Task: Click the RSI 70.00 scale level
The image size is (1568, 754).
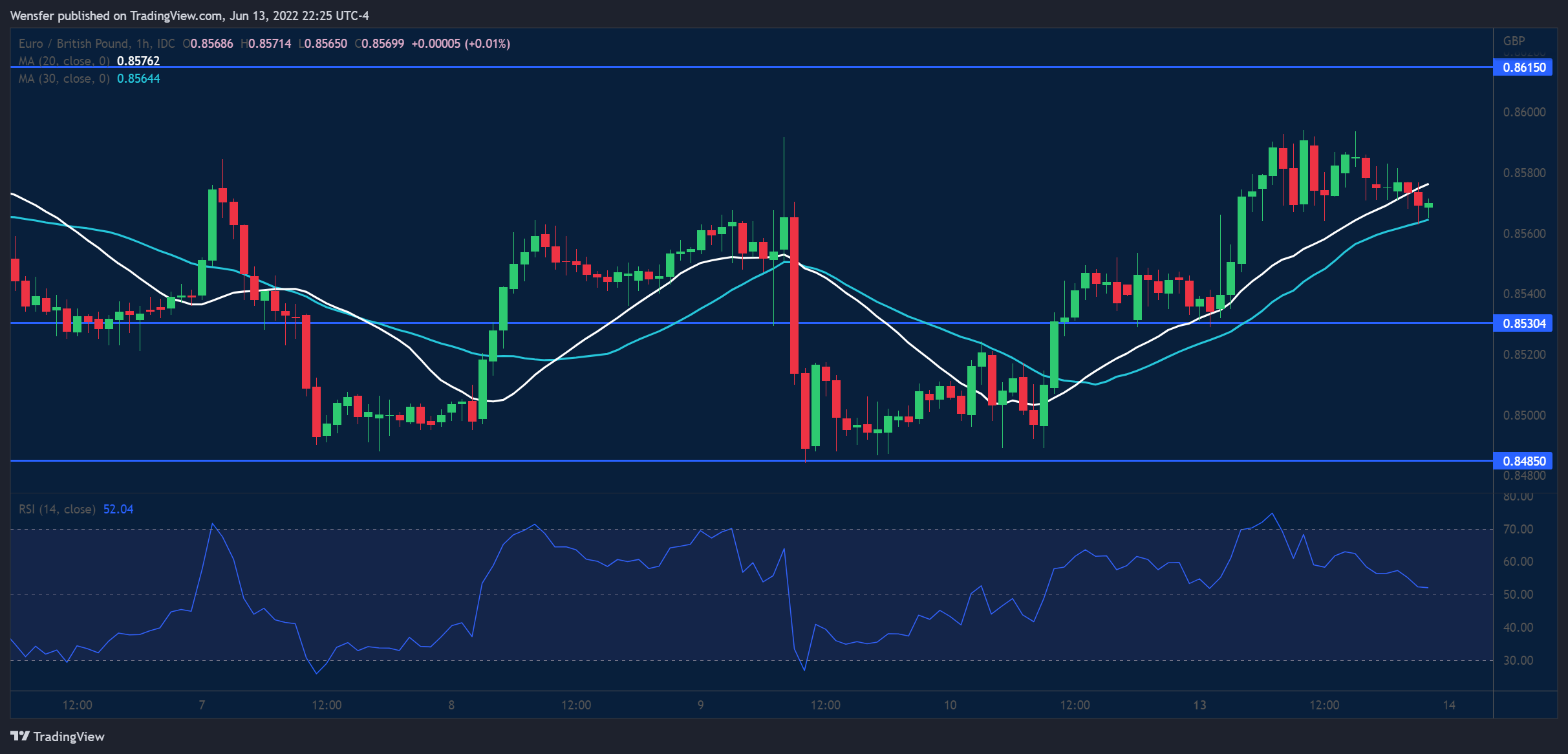Action: click(x=1518, y=529)
